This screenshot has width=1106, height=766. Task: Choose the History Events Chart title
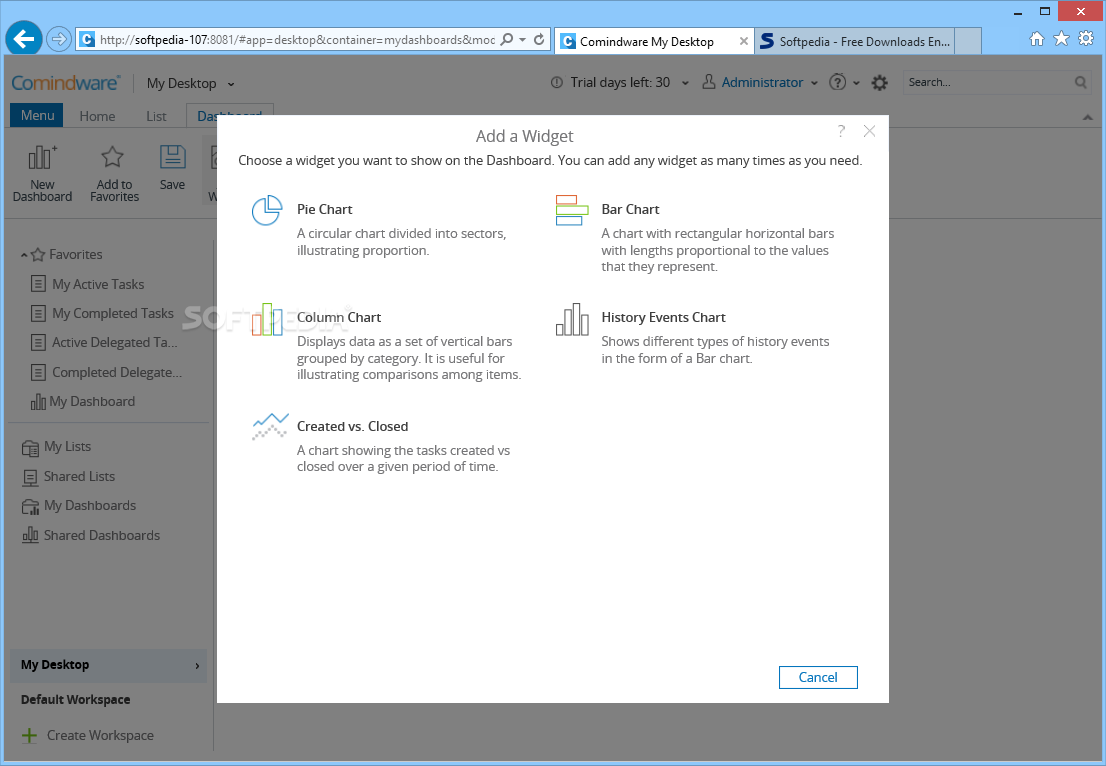pos(663,317)
